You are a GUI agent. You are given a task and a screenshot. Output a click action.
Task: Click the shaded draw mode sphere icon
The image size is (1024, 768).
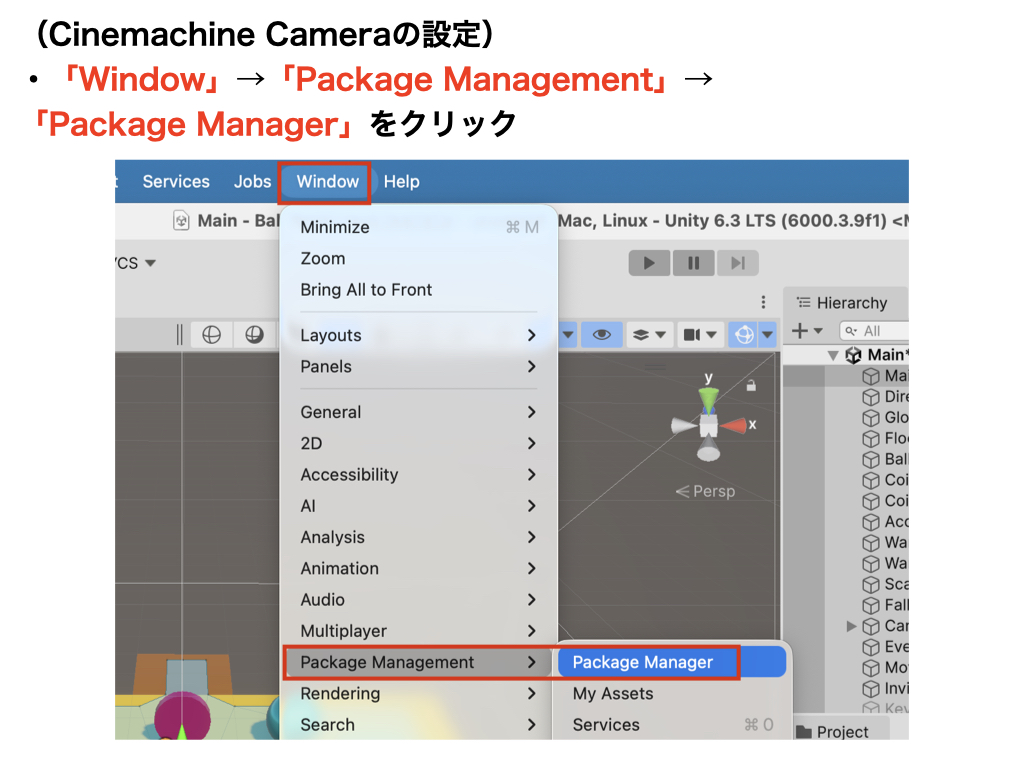(x=254, y=335)
